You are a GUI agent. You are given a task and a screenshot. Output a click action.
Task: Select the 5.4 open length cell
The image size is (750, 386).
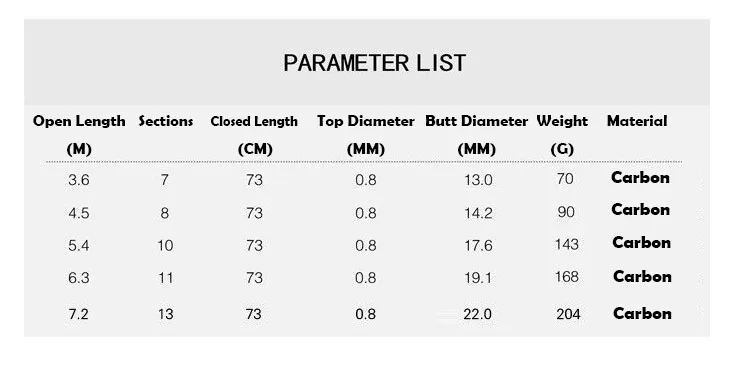(78, 245)
